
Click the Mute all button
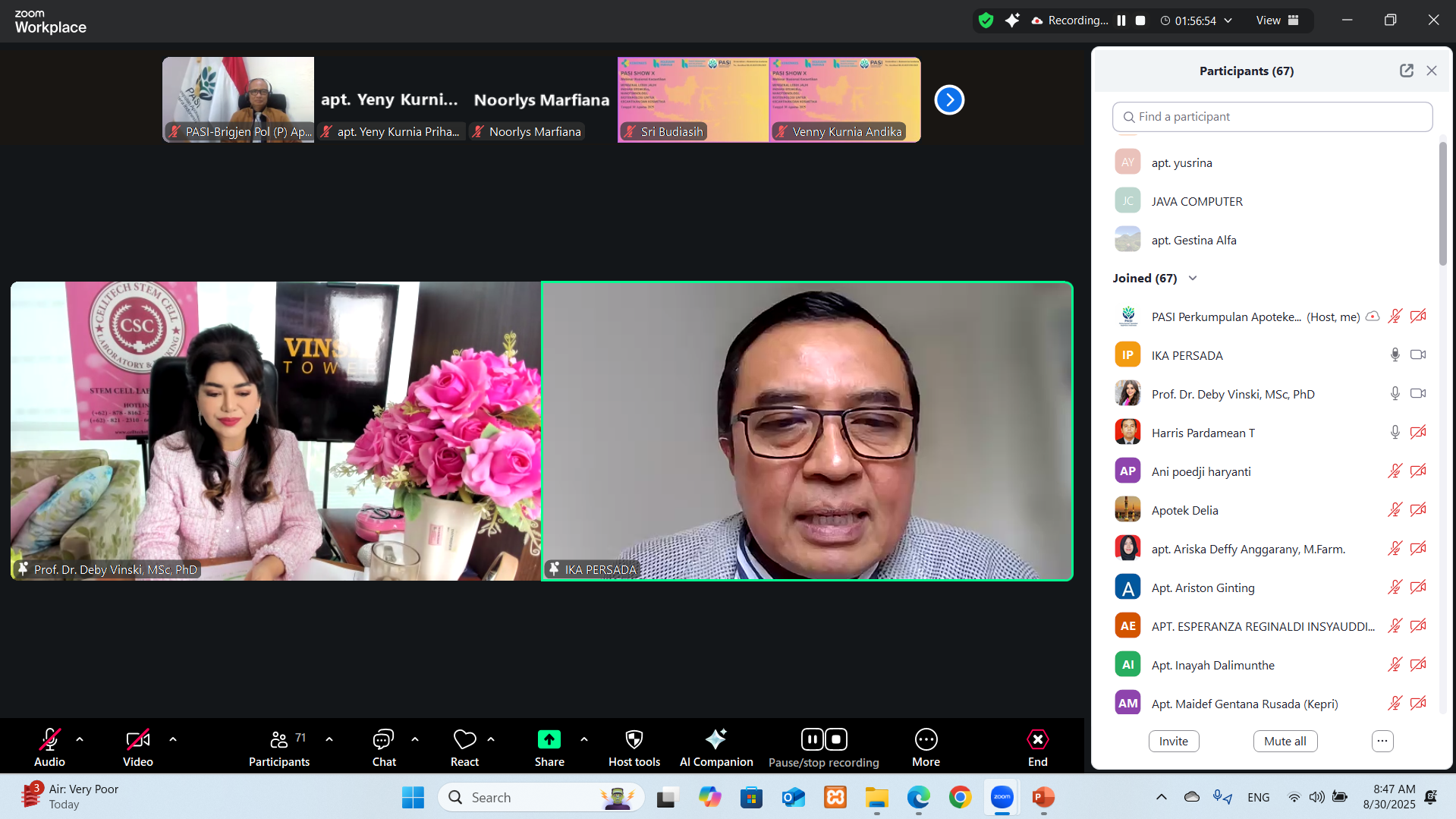coord(1285,741)
